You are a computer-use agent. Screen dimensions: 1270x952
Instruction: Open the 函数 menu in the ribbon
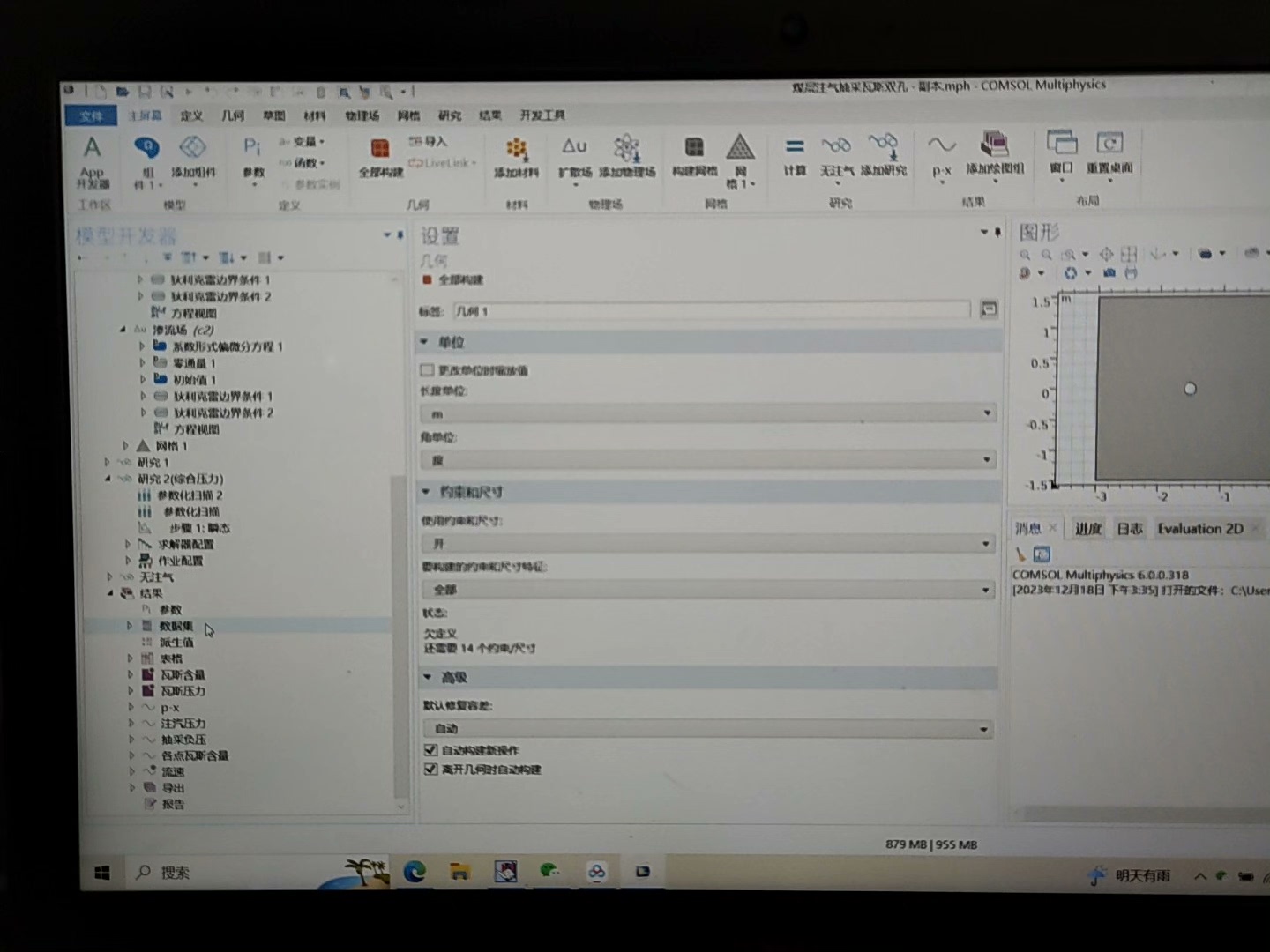click(x=303, y=163)
